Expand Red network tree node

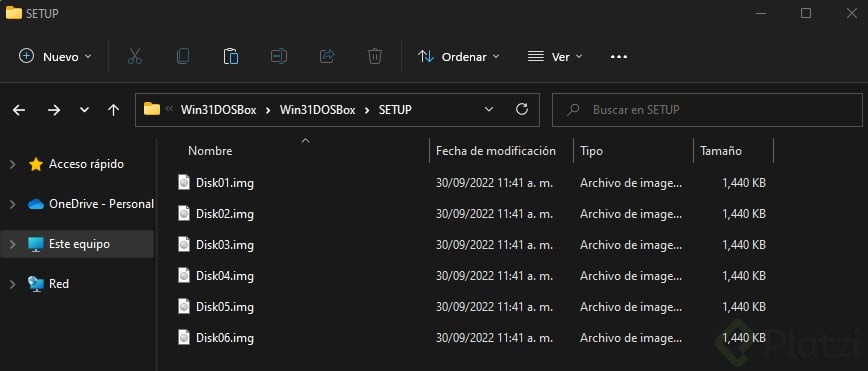(13, 284)
